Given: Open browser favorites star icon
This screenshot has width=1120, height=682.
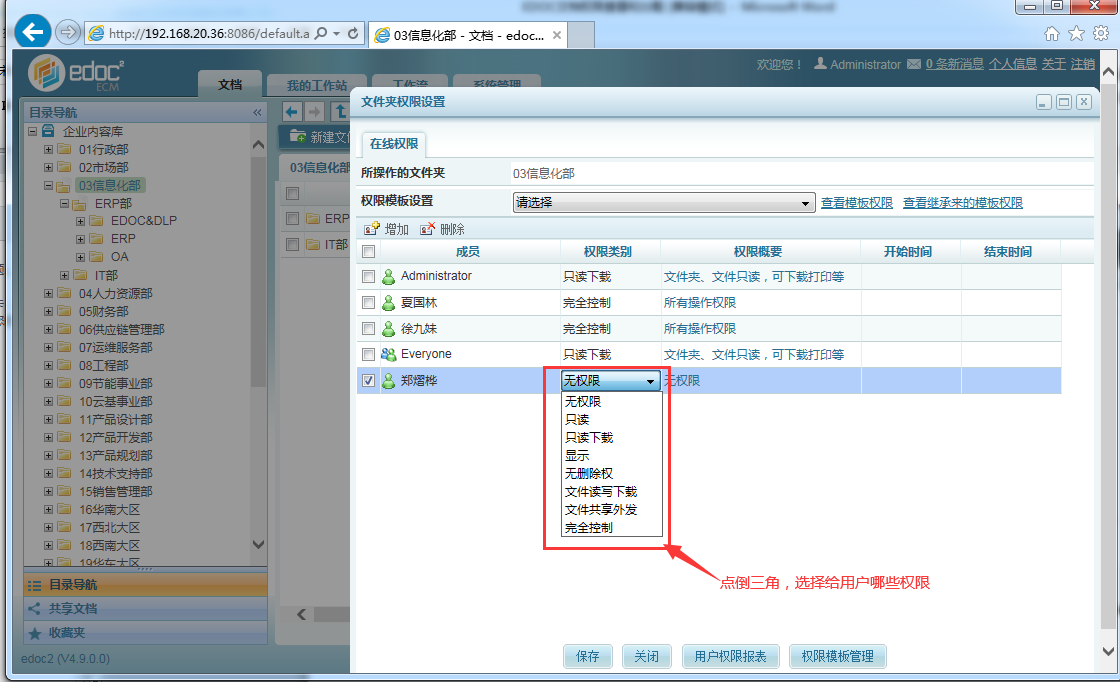Looking at the screenshot, I should 1076,33.
